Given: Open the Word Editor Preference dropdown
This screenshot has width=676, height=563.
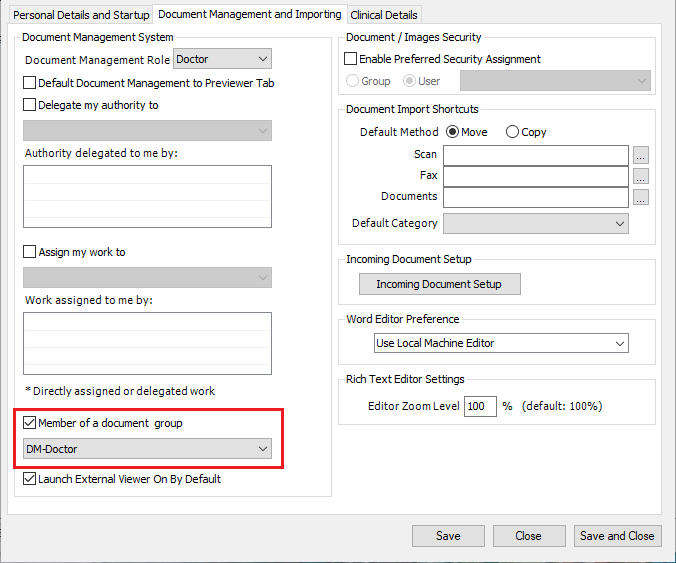Looking at the screenshot, I should (x=501, y=343).
